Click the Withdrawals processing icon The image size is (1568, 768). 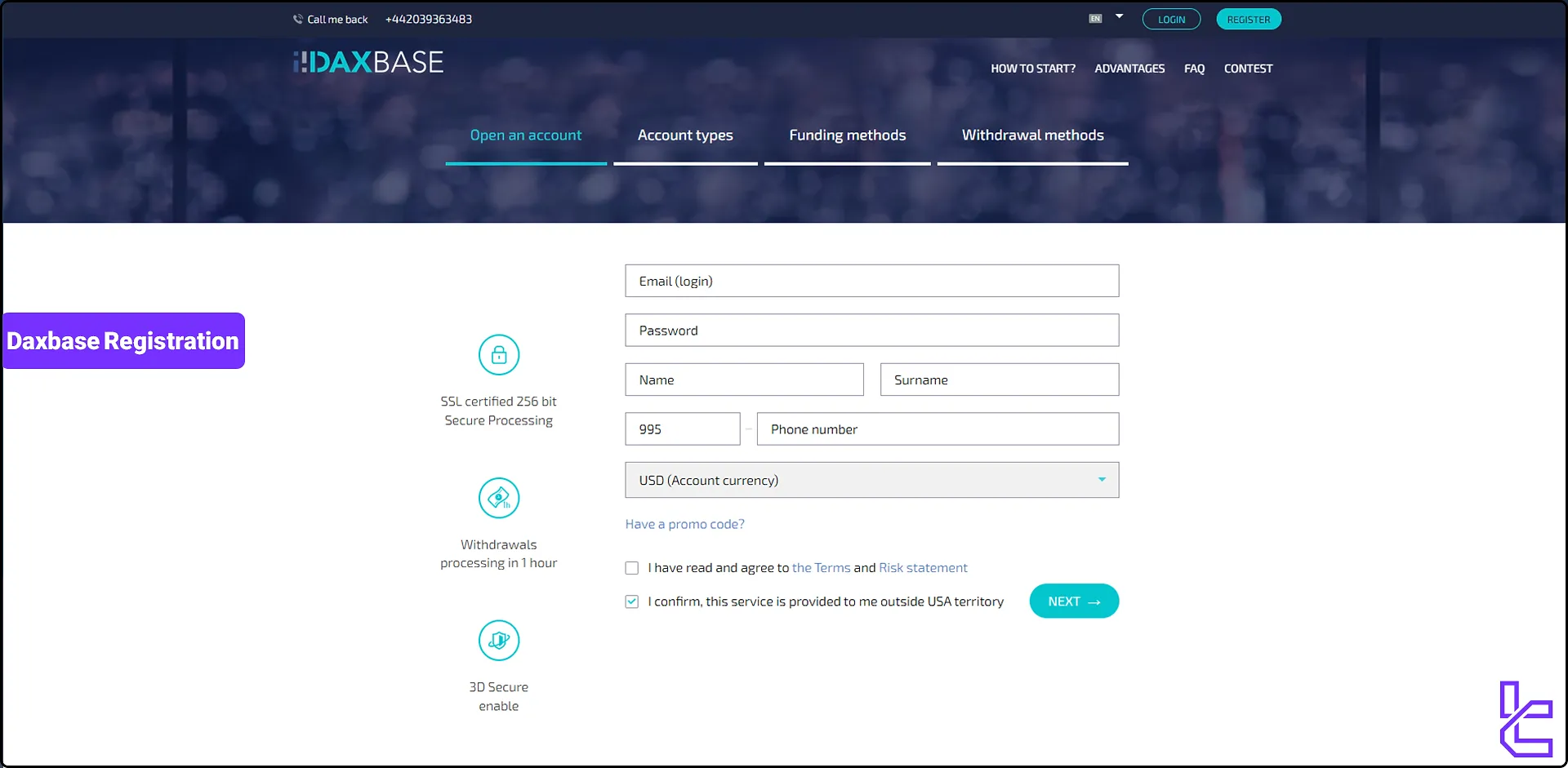click(499, 498)
